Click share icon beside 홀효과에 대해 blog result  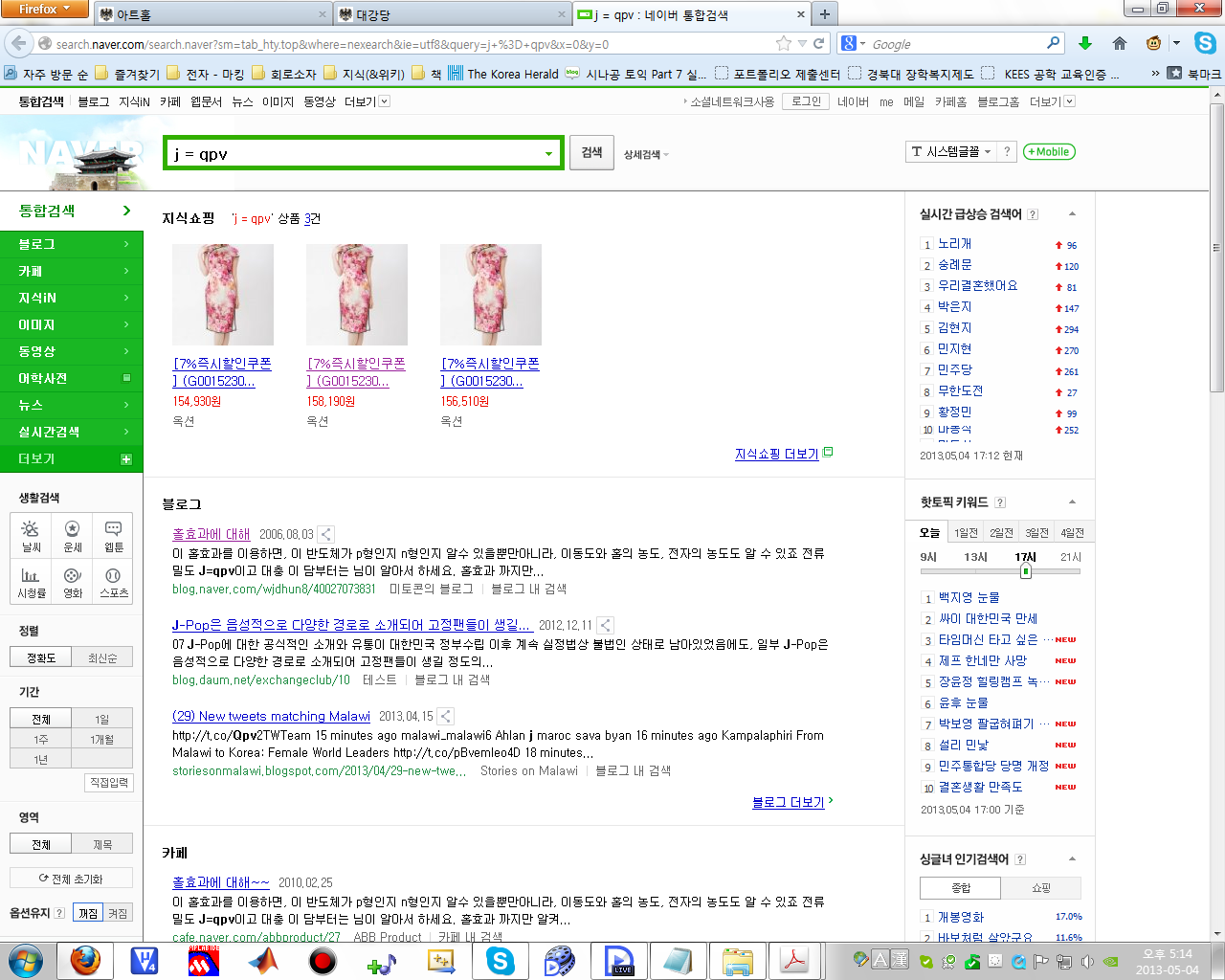(326, 534)
